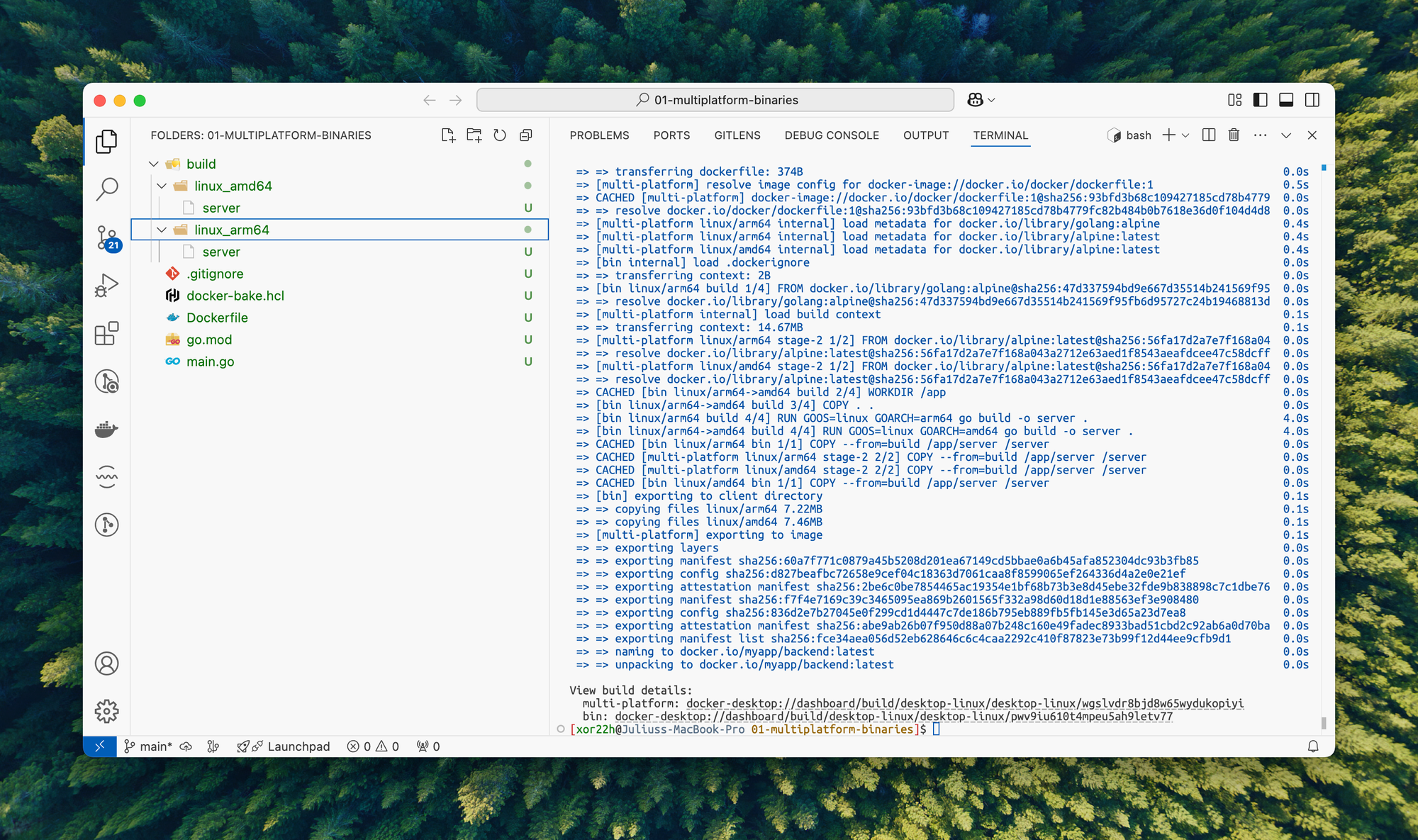Split the terminal

pos(1207,135)
